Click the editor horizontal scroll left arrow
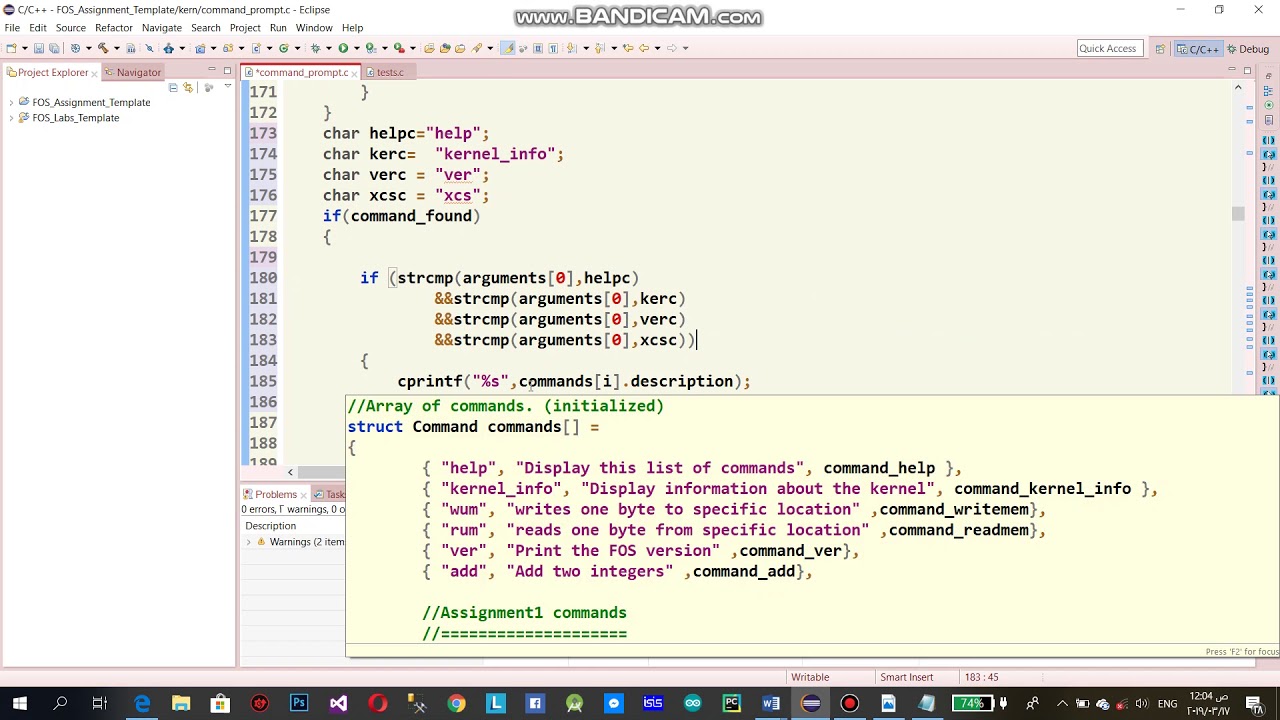 pos(291,472)
